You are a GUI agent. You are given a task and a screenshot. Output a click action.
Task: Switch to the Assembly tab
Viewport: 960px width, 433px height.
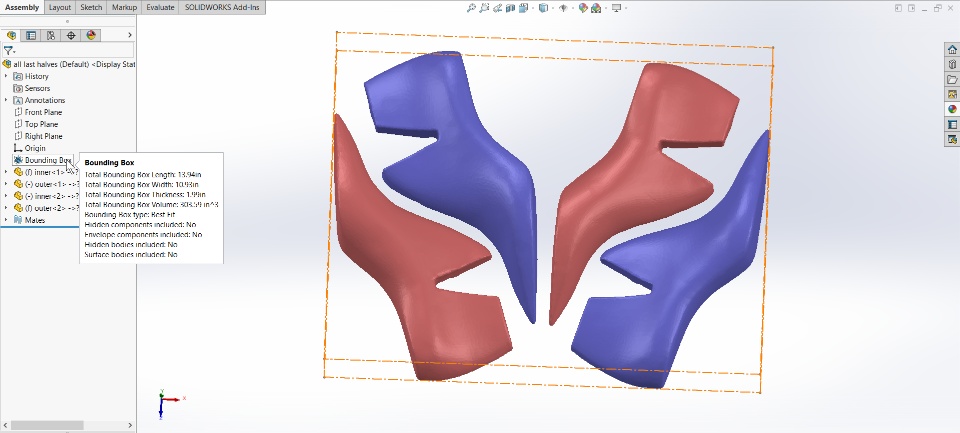pyautogui.click(x=22, y=7)
